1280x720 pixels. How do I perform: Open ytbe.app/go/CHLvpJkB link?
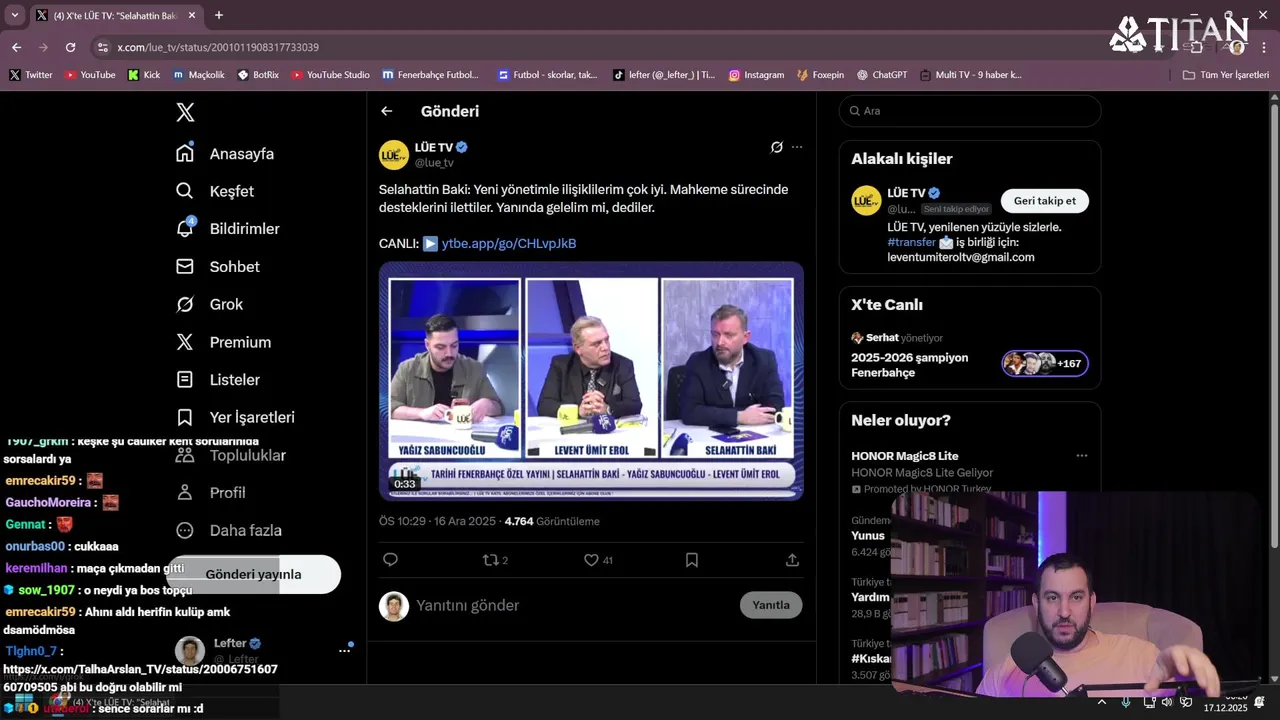[509, 243]
